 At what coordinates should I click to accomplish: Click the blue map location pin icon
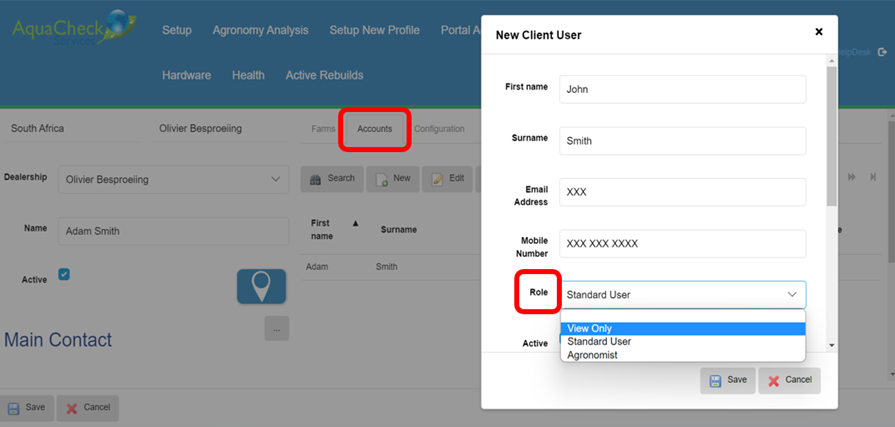pyautogui.click(x=261, y=286)
